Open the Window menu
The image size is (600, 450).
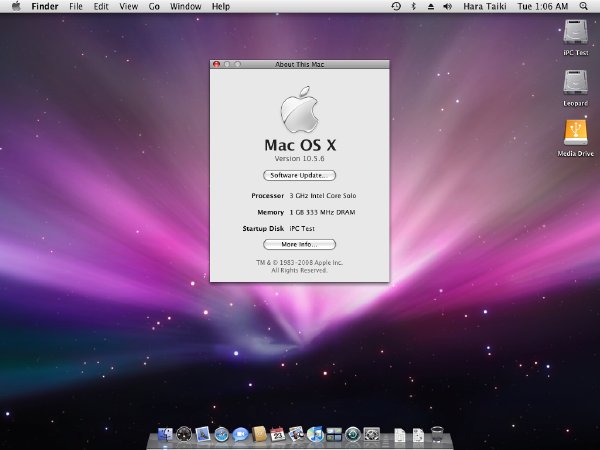click(186, 7)
